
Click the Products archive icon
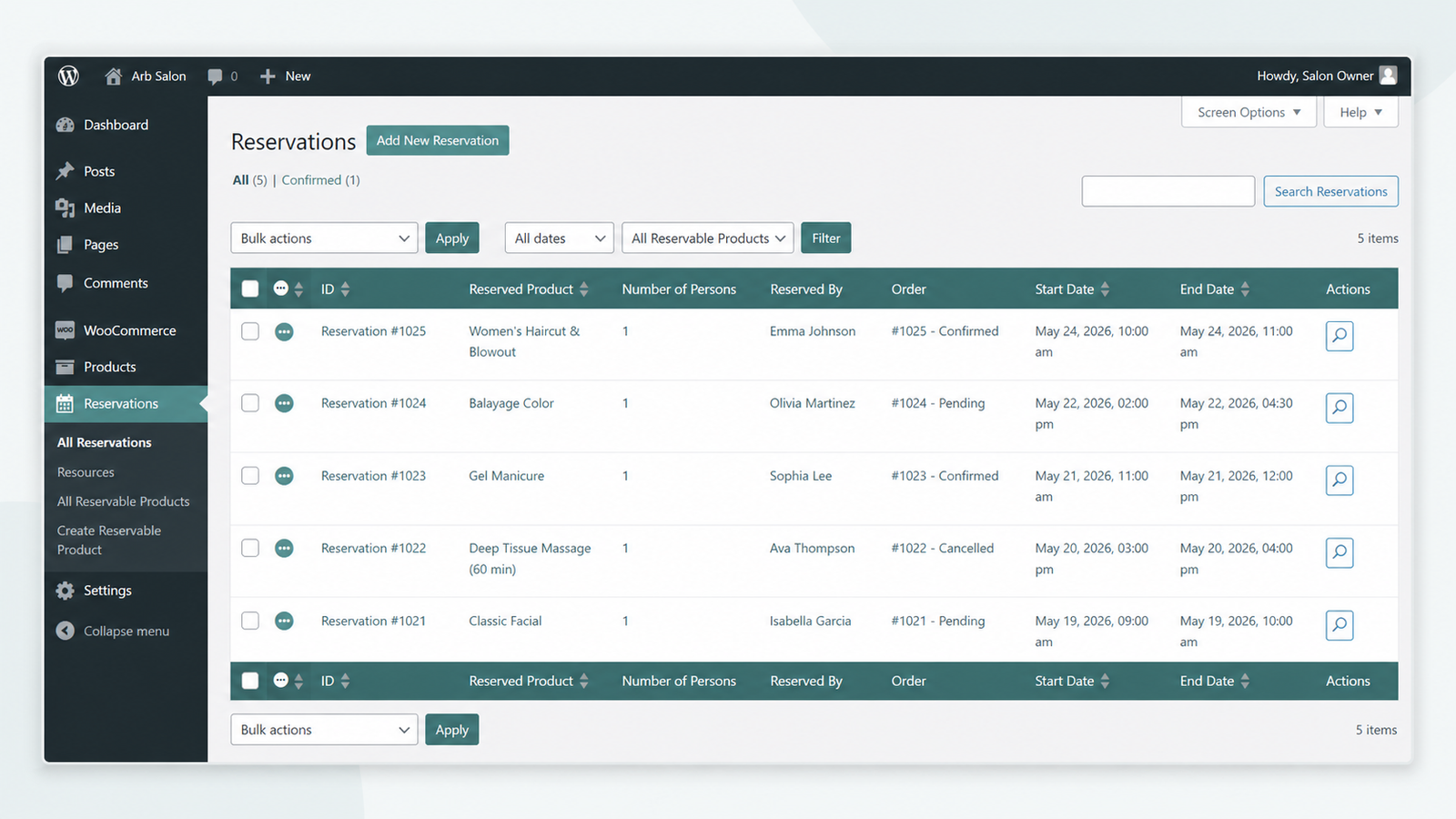65,367
